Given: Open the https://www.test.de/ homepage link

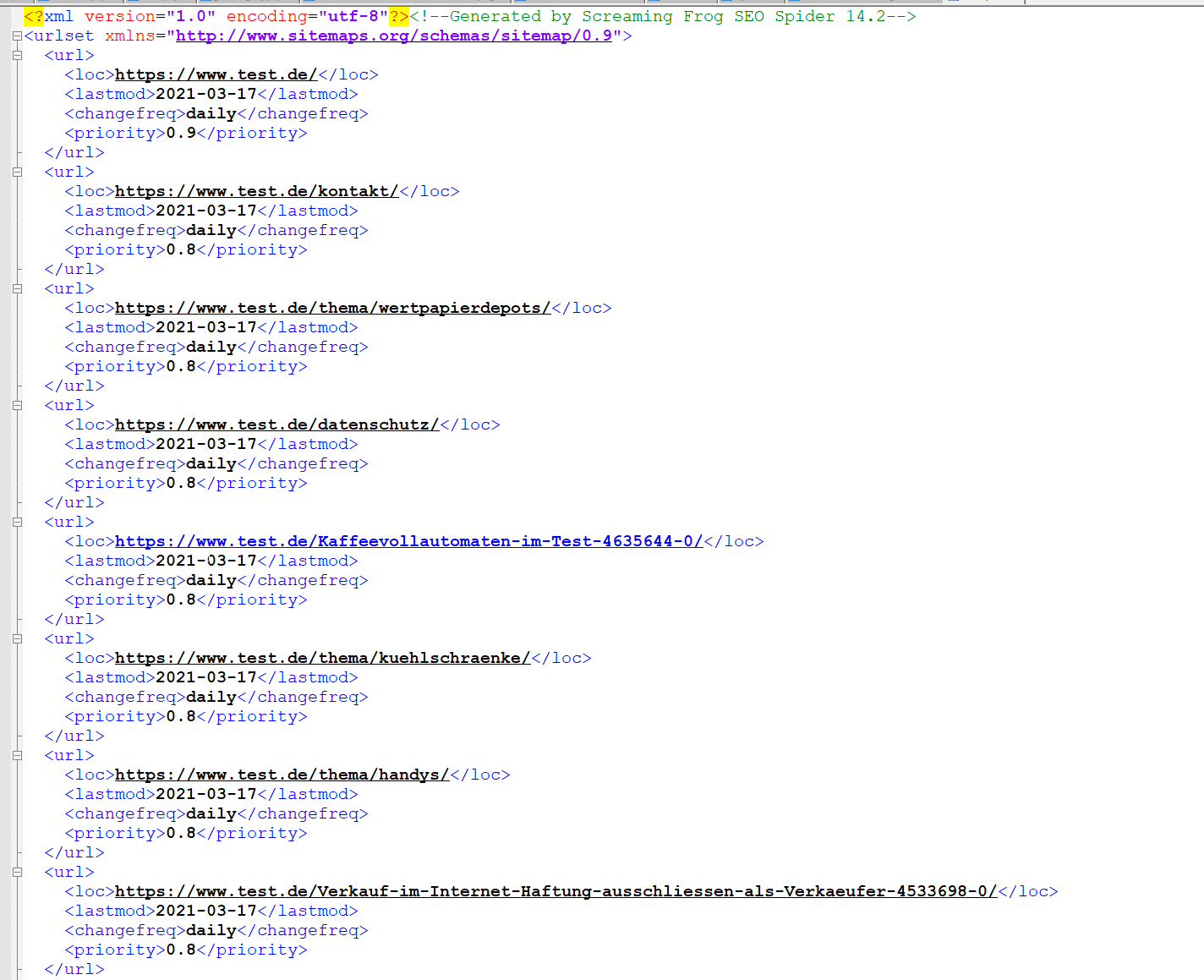Looking at the screenshot, I should coord(216,74).
